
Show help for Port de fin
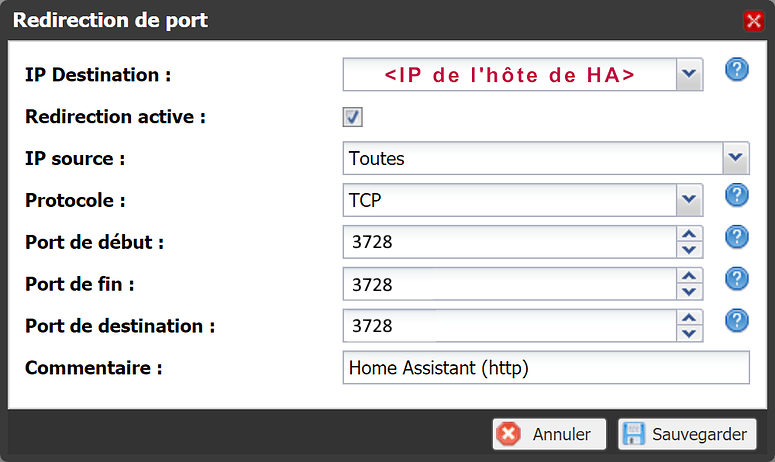click(x=737, y=279)
